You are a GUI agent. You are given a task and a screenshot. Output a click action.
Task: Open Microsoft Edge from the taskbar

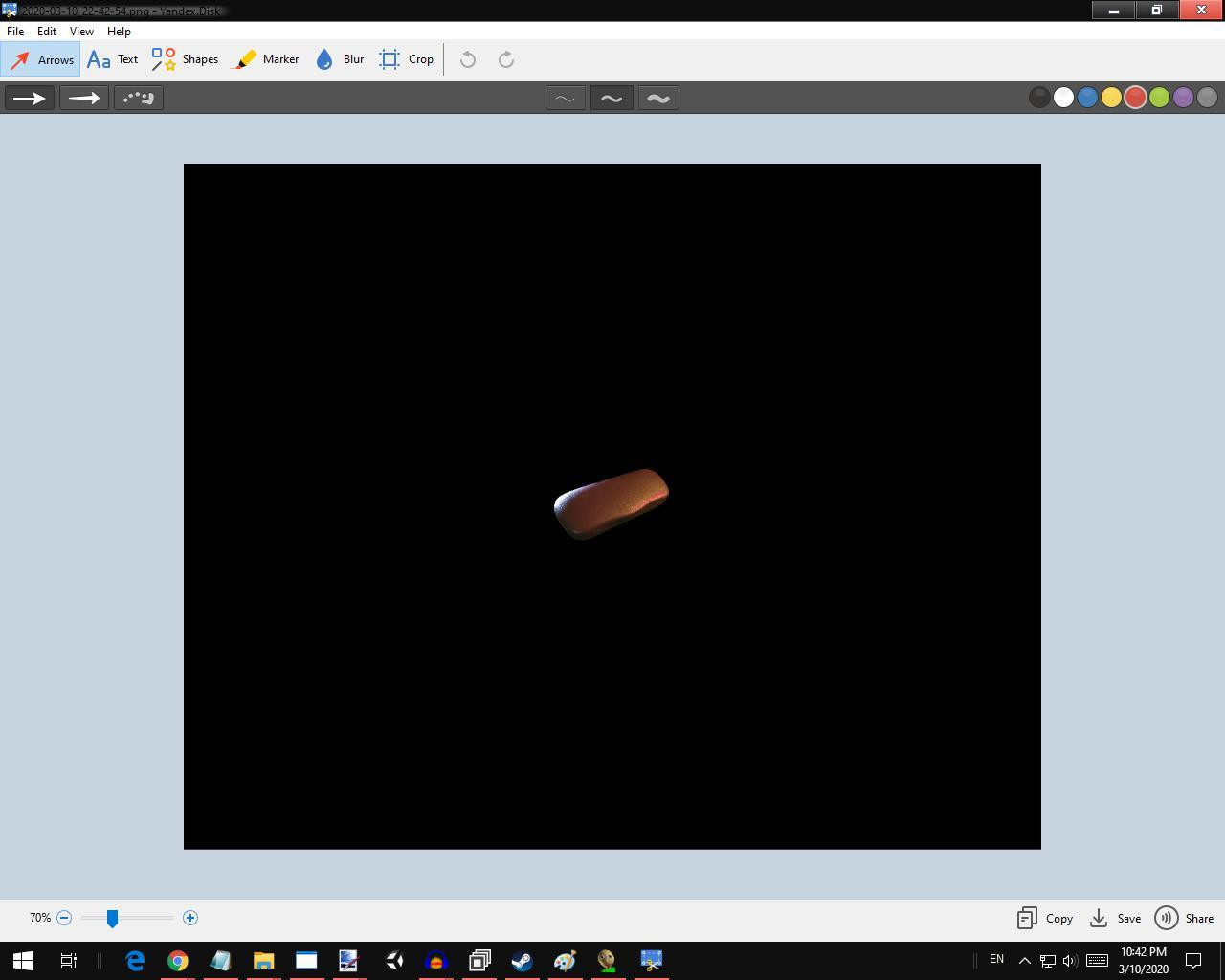(135, 960)
